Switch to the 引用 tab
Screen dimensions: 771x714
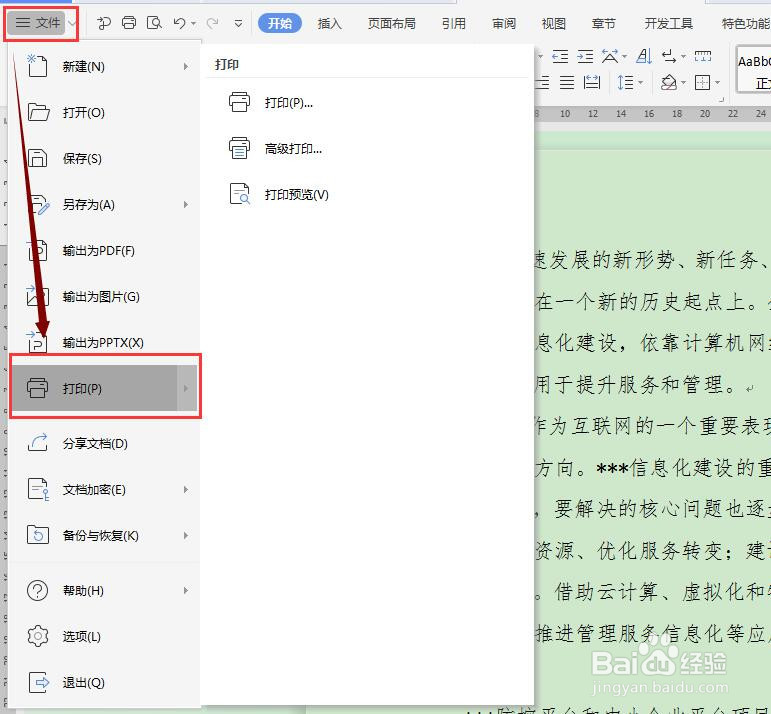point(453,23)
